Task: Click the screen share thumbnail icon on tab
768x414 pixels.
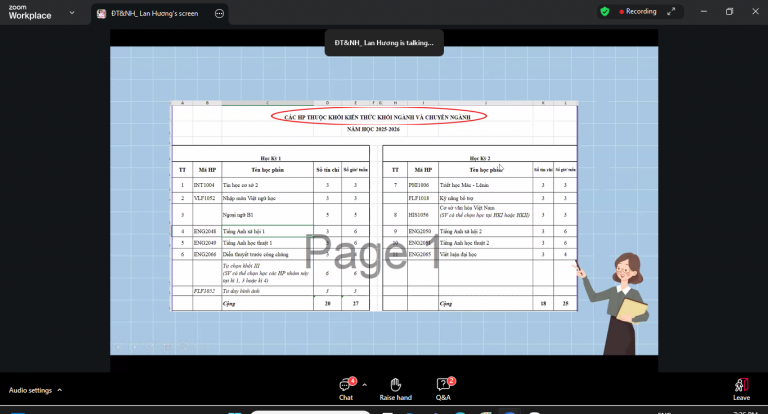Action: point(101,14)
